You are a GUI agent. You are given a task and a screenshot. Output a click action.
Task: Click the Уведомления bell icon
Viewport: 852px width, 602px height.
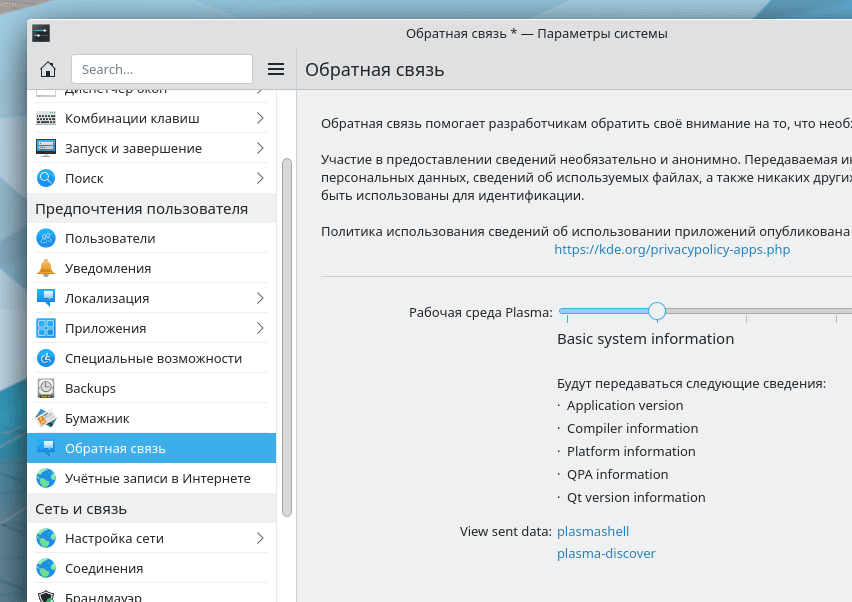(x=46, y=268)
